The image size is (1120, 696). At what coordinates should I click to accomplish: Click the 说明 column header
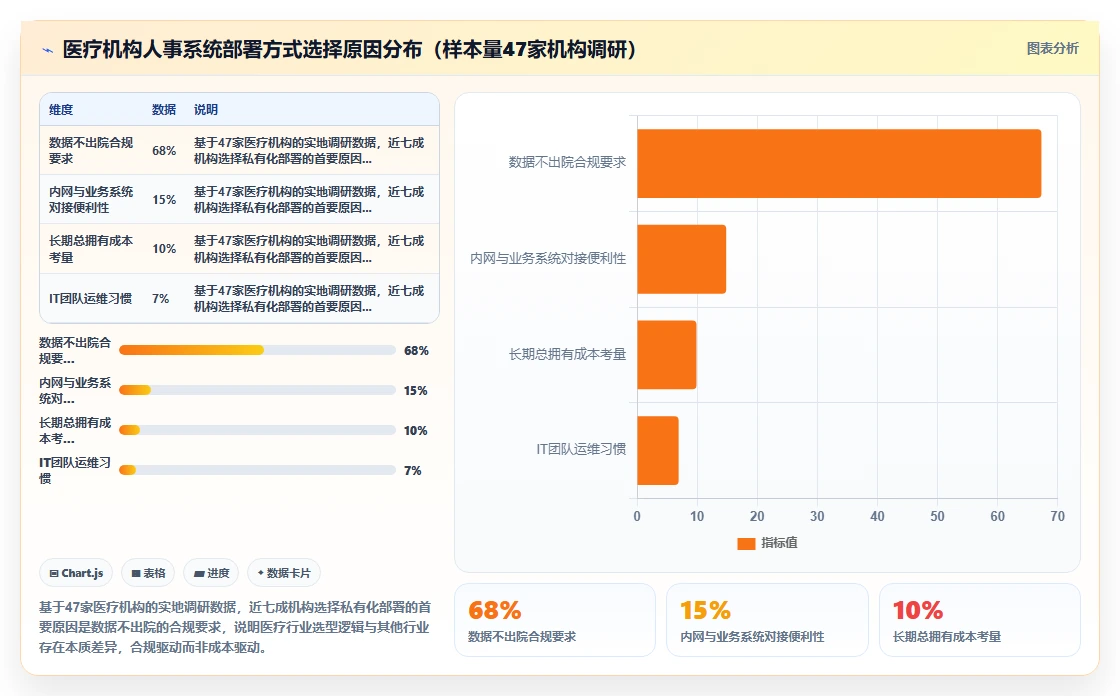click(x=206, y=109)
